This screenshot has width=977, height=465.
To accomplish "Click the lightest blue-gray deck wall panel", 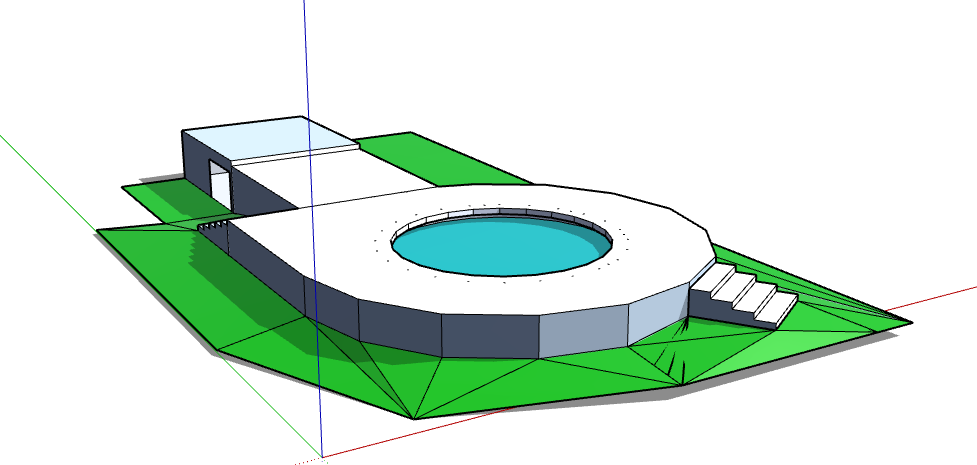I will 657,317.
